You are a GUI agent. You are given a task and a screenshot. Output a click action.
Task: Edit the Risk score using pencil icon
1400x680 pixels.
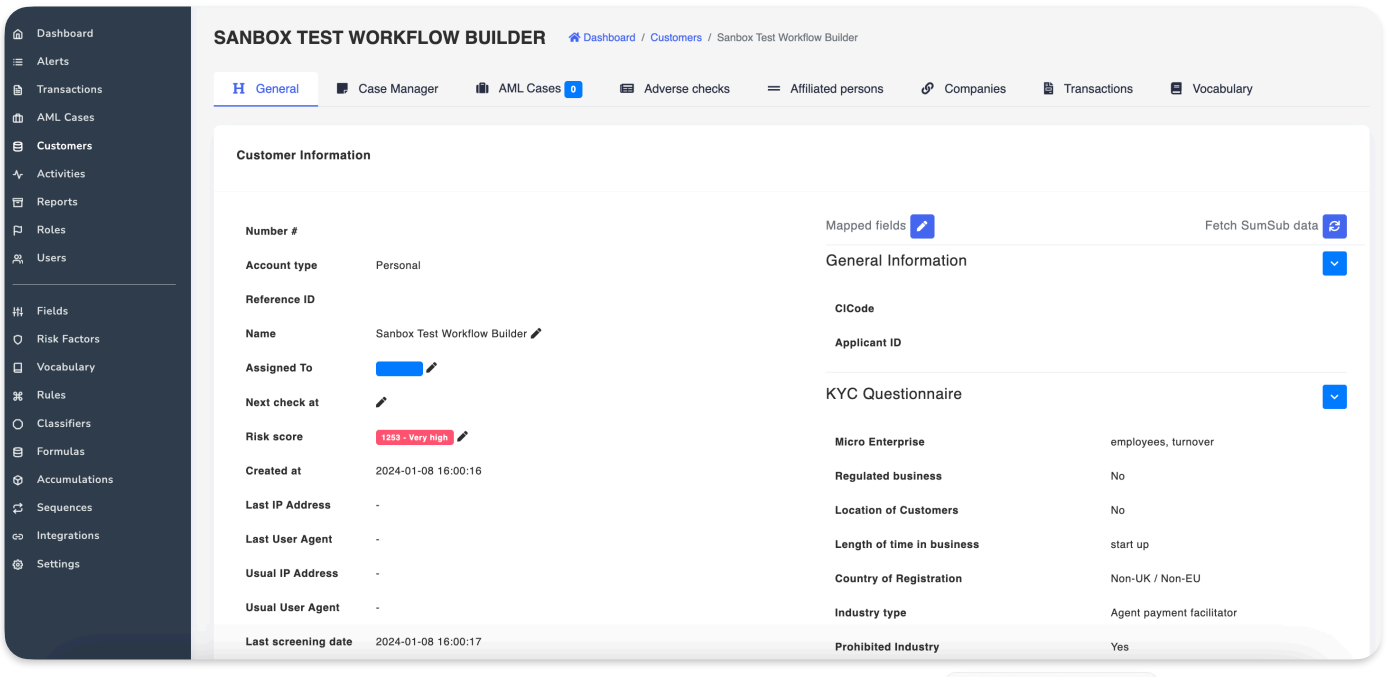(463, 437)
